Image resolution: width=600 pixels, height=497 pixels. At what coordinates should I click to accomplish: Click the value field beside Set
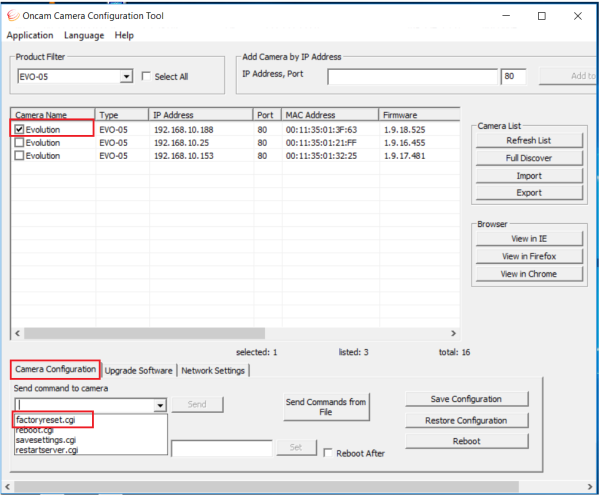coord(222,448)
